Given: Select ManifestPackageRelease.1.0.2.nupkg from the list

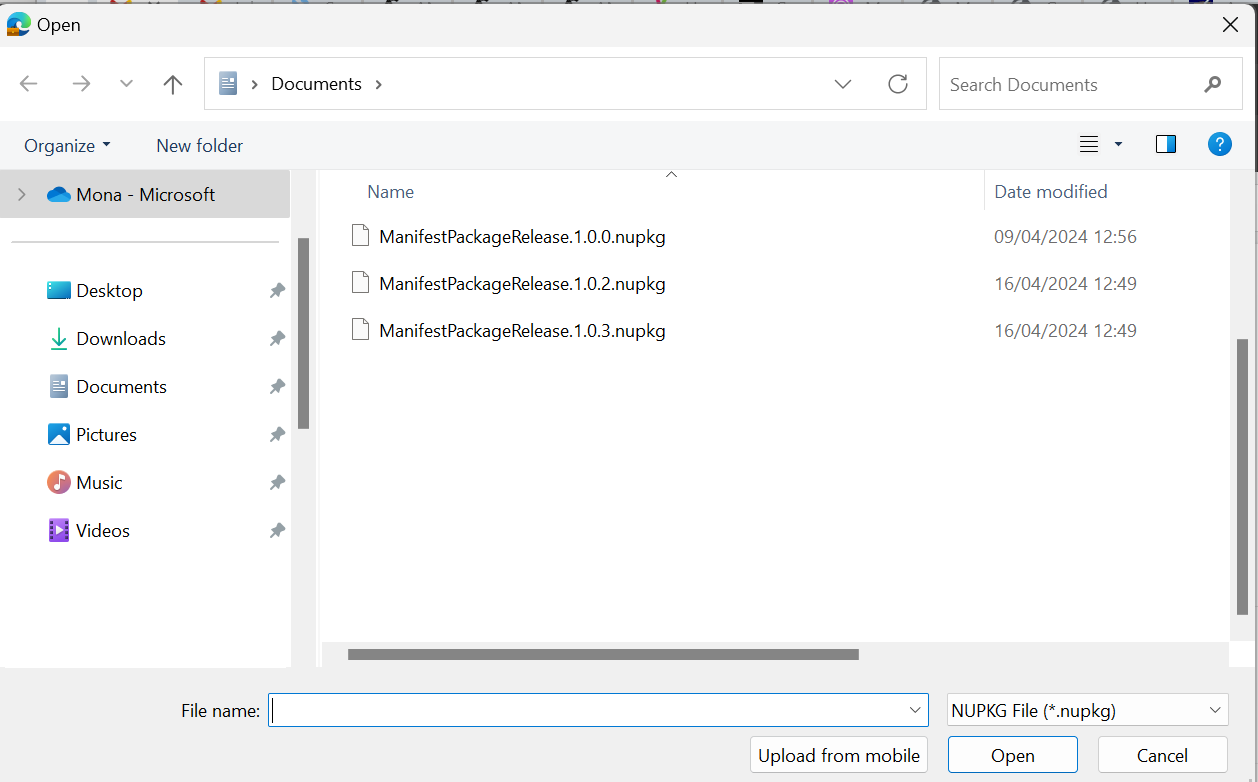Looking at the screenshot, I should point(522,283).
